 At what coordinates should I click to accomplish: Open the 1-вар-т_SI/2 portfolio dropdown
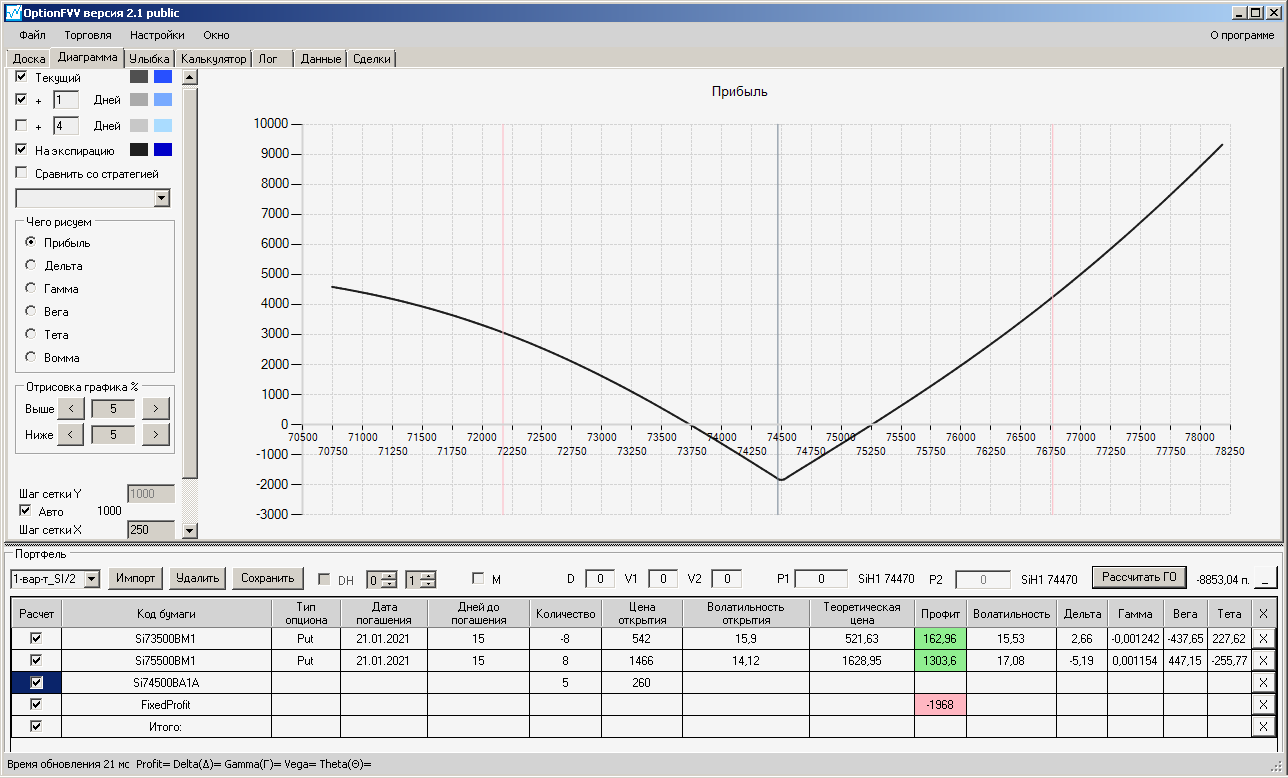click(x=92, y=578)
